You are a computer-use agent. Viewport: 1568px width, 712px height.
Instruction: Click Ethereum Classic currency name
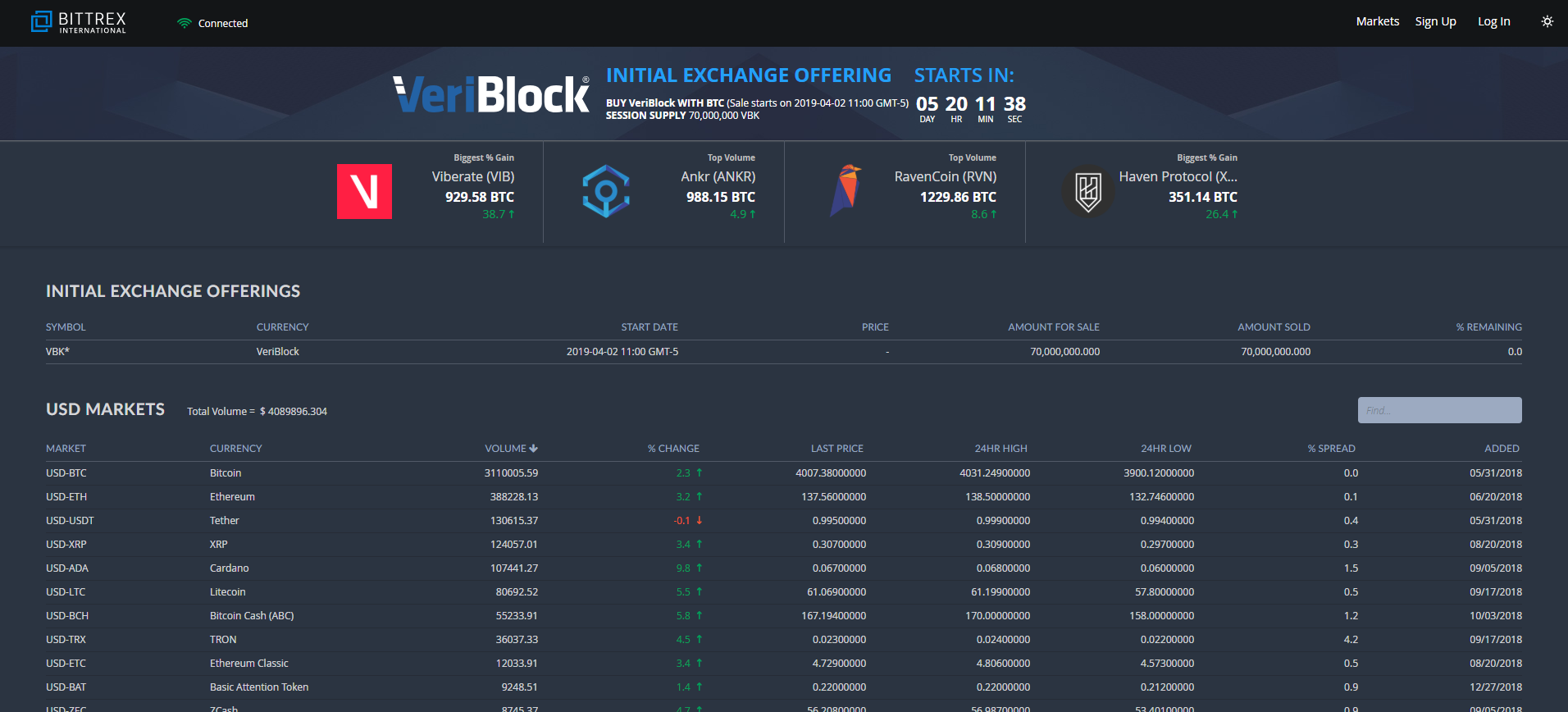[x=248, y=664]
